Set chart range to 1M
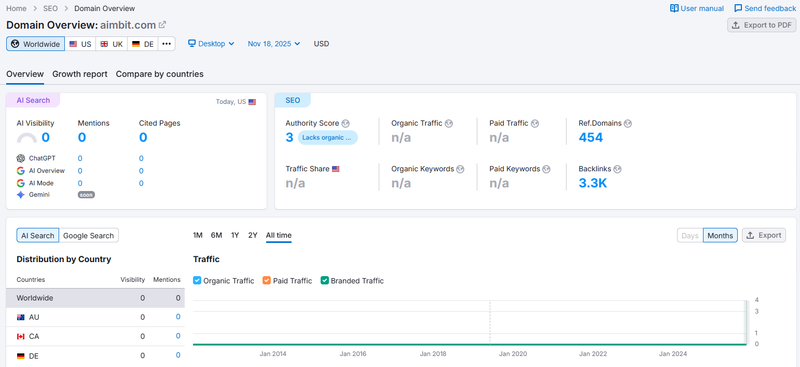 pos(198,235)
